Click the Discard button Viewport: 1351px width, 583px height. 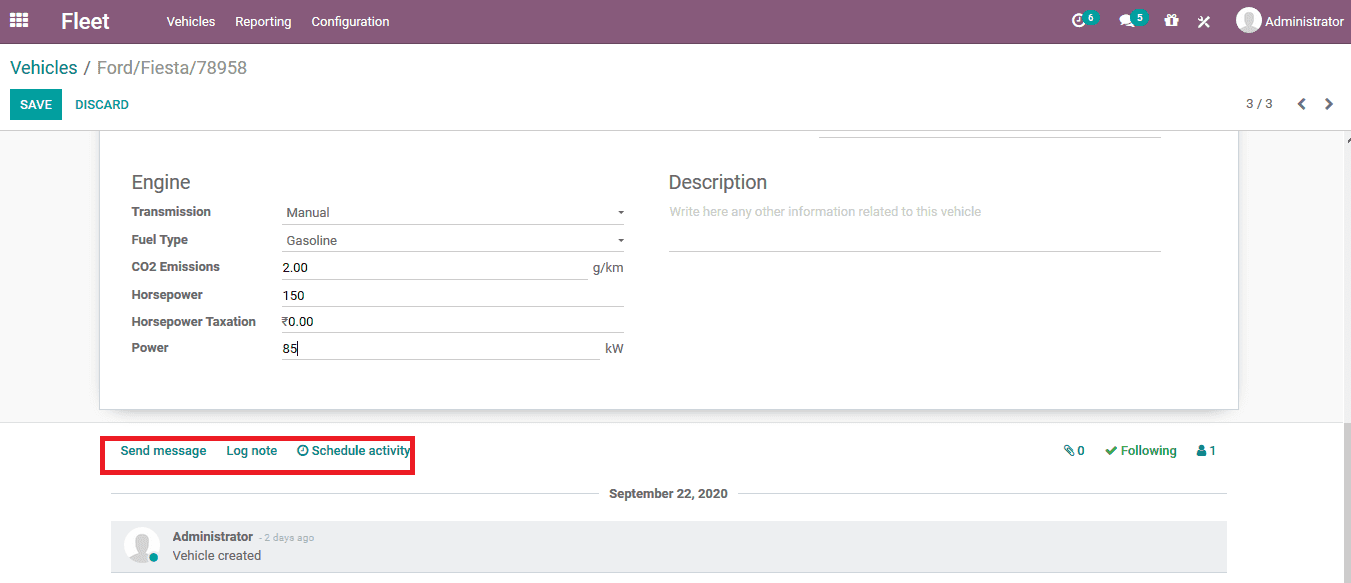[102, 105]
